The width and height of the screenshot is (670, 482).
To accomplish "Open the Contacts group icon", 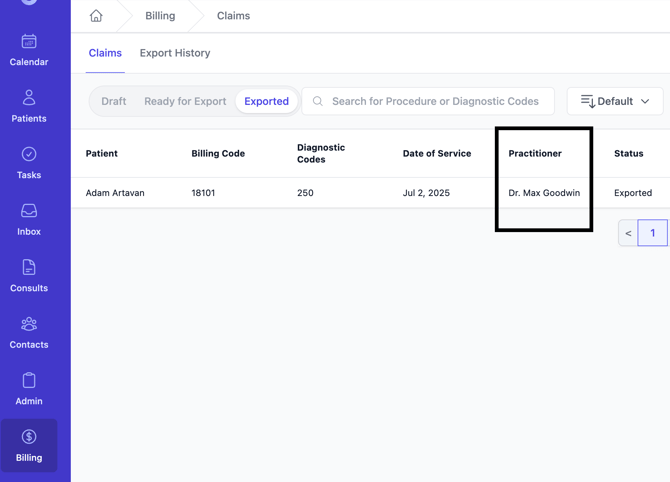I will [x=29, y=324].
